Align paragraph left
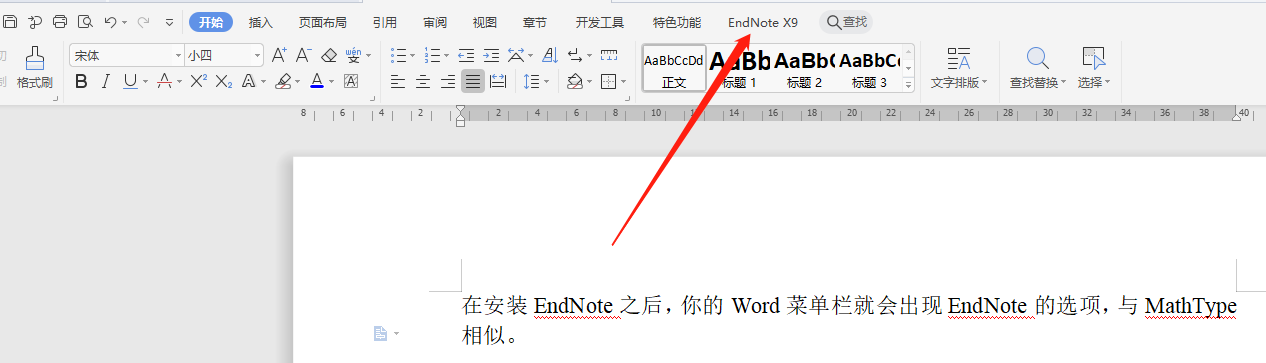1266x363 pixels. [398, 81]
